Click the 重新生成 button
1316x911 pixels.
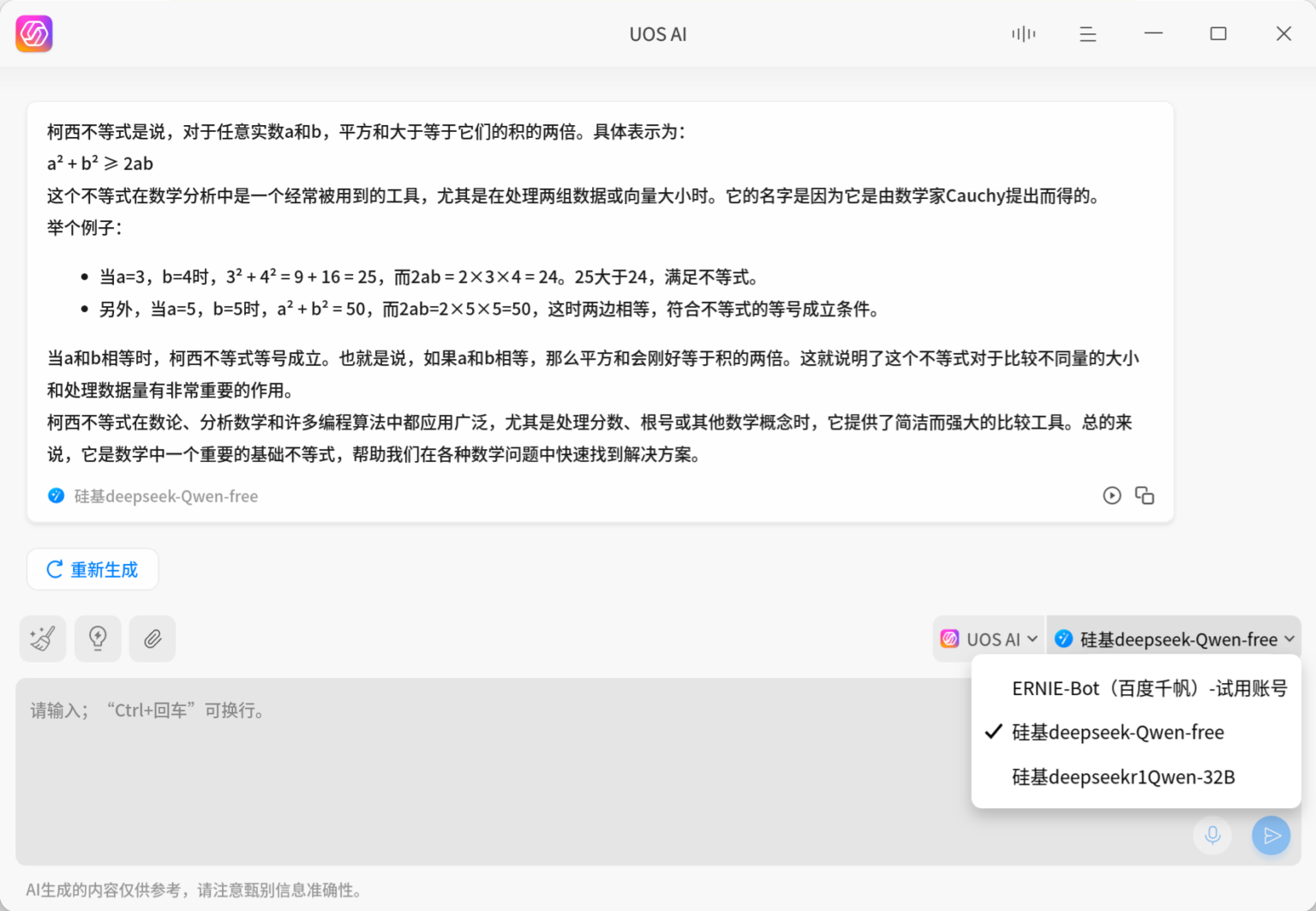point(92,568)
